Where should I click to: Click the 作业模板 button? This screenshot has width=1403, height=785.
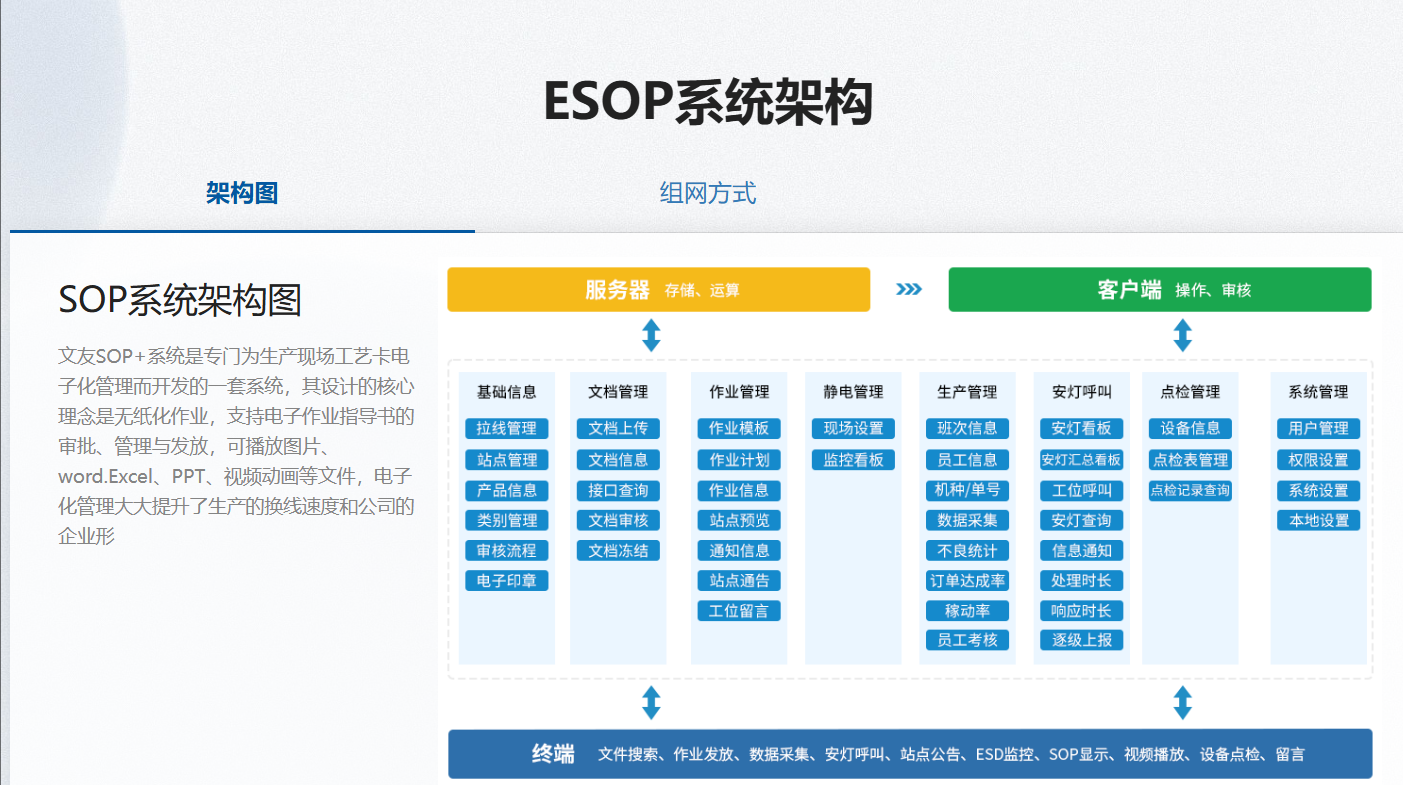pos(738,429)
